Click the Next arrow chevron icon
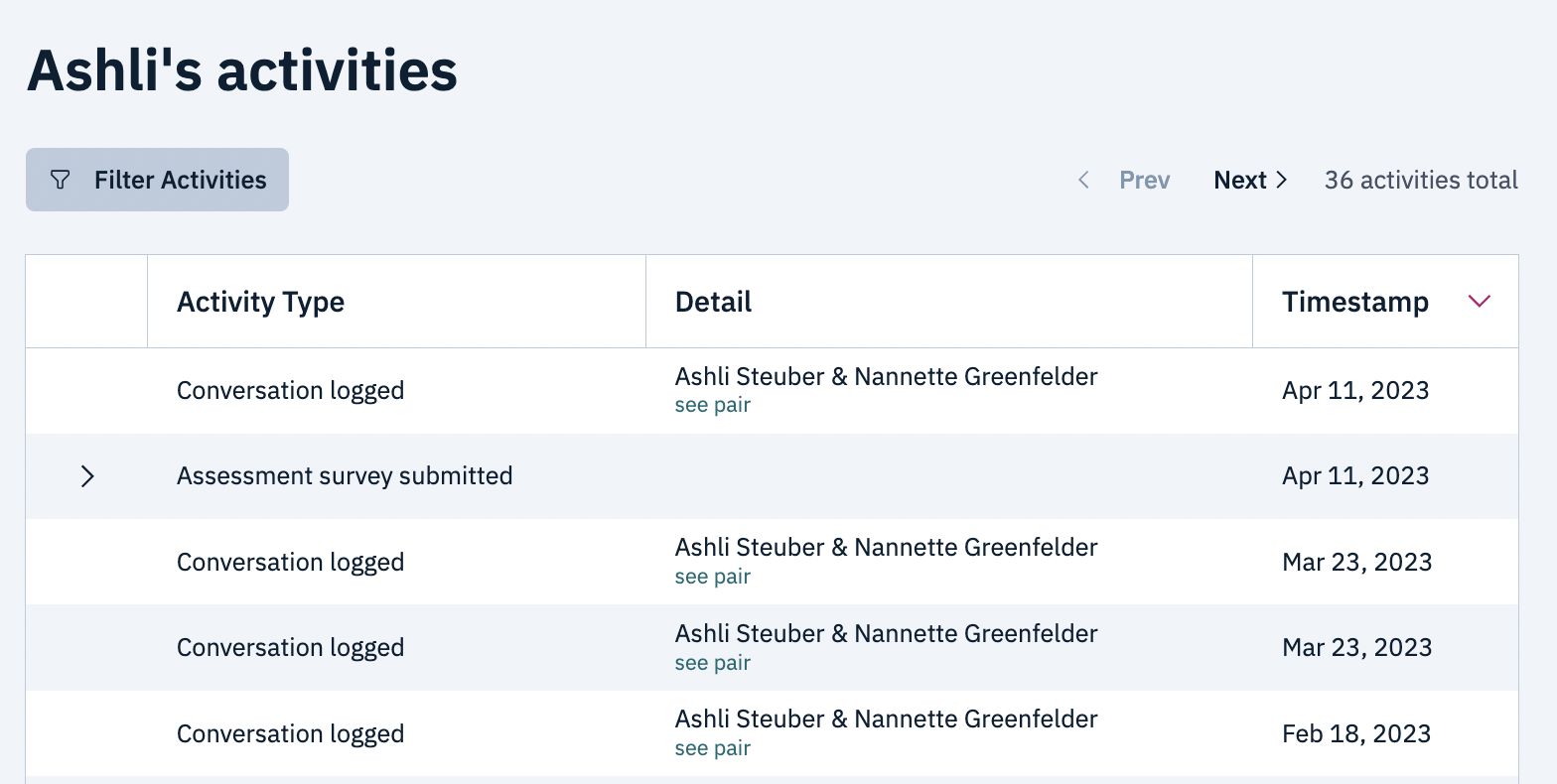 (1281, 180)
